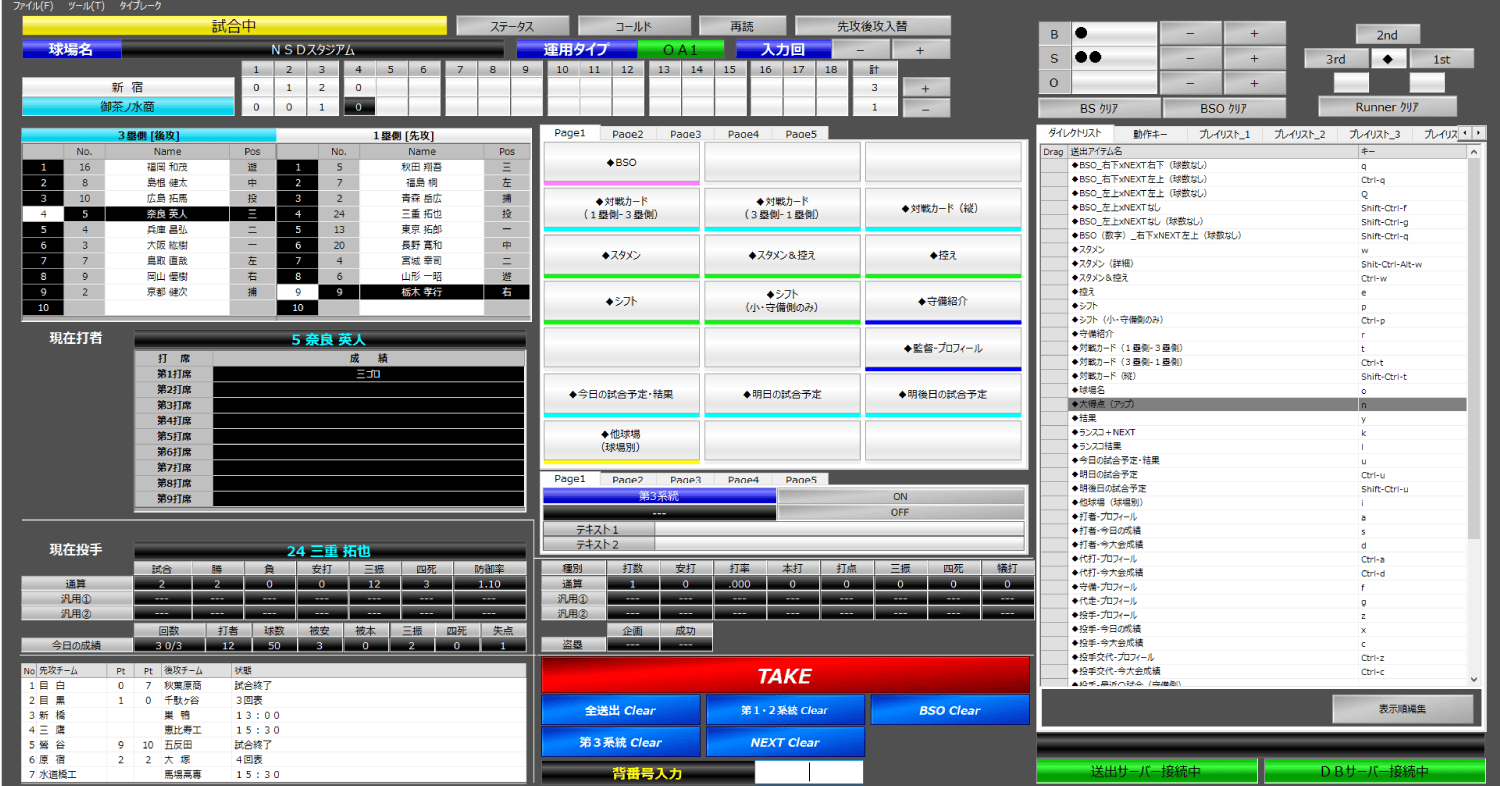Click the diamond home base icon

[x=1387, y=59]
